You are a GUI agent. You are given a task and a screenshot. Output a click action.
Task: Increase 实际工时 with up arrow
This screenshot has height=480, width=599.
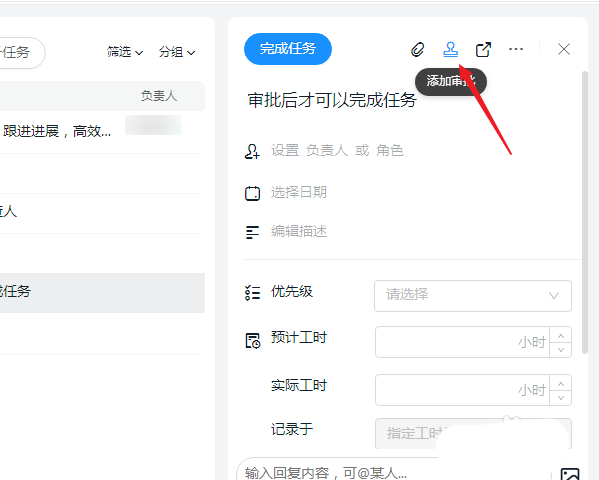[x=561, y=383]
